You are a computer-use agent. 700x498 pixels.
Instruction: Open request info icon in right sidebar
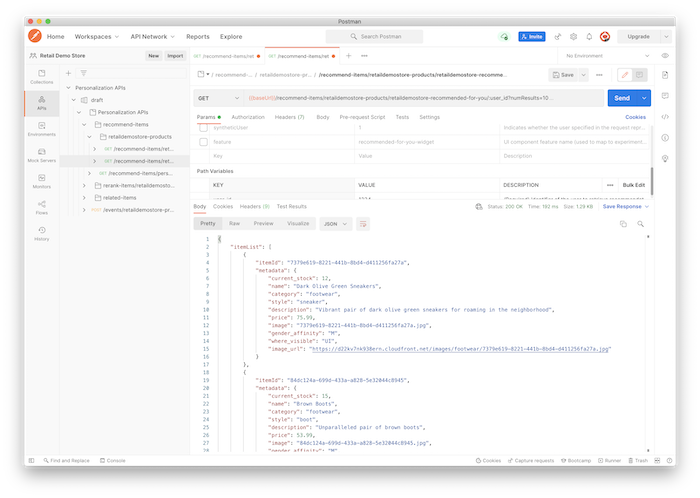tap(665, 138)
